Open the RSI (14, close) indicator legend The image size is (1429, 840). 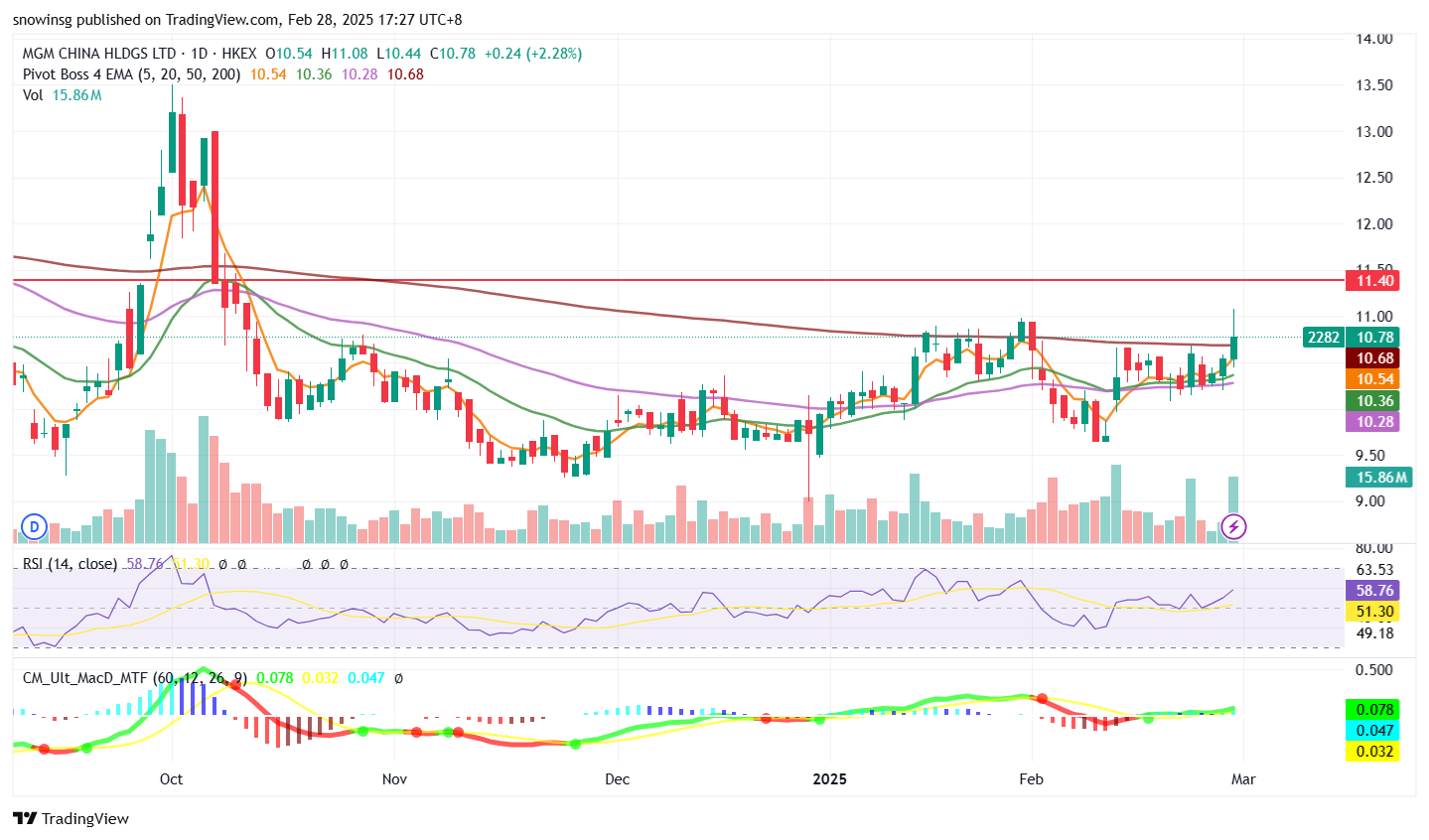[x=71, y=564]
